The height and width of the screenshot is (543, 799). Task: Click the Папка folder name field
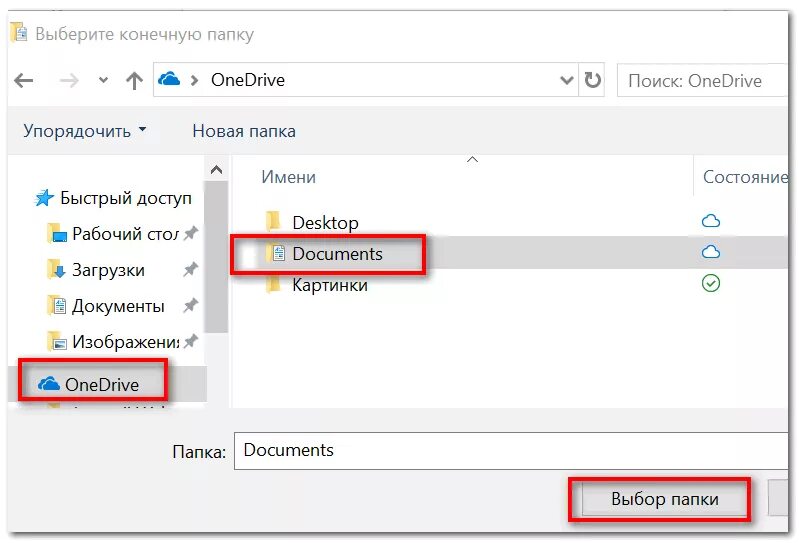(x=511, y=451)
